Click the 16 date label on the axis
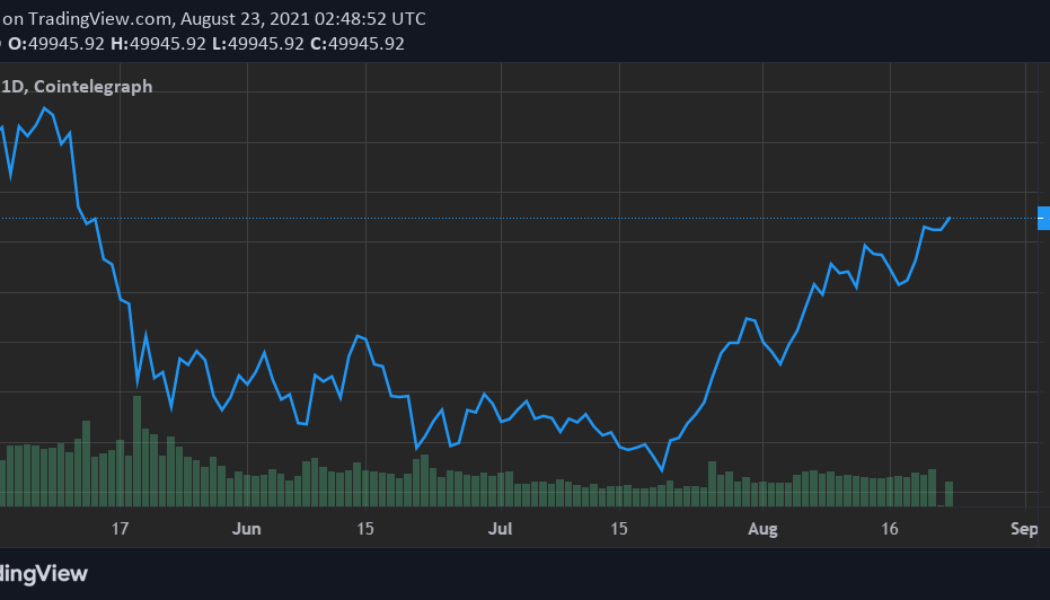 (890, 529)
